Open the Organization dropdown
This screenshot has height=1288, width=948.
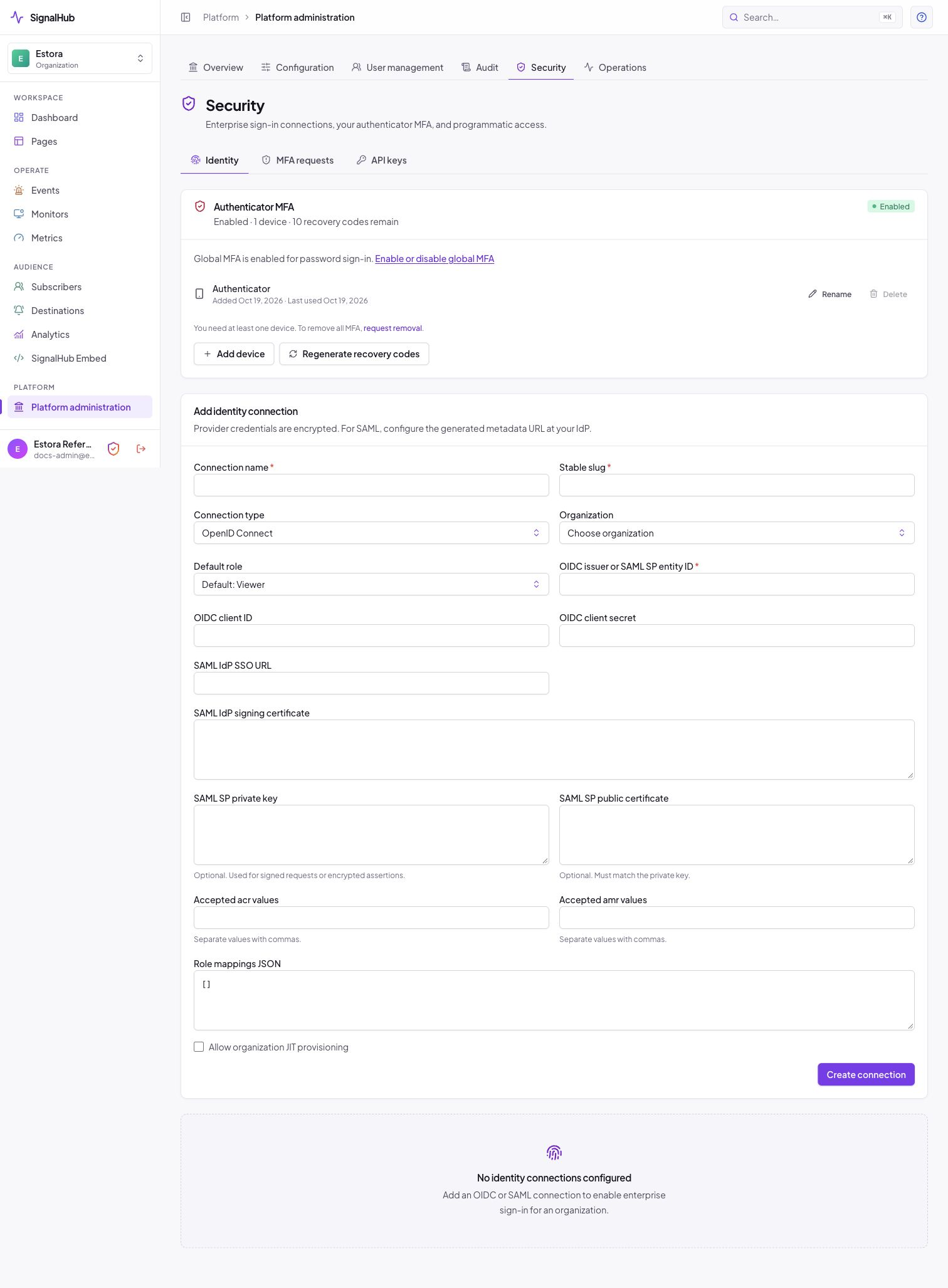(737, 533)
